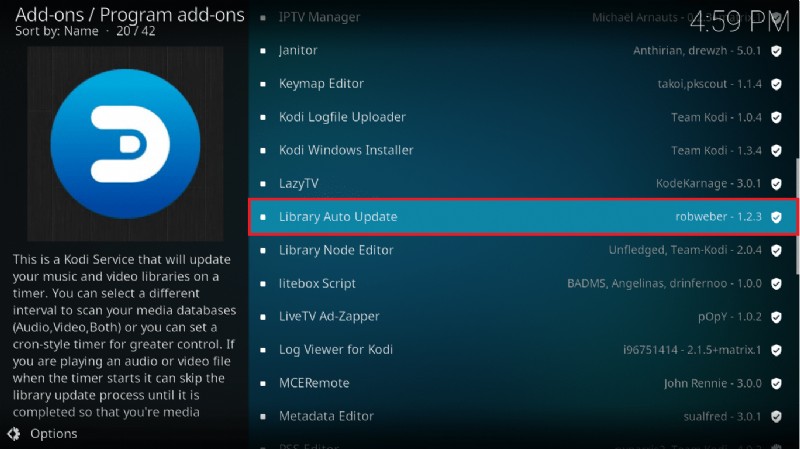Click verified shield for Metadata Editor

point(776,416)
